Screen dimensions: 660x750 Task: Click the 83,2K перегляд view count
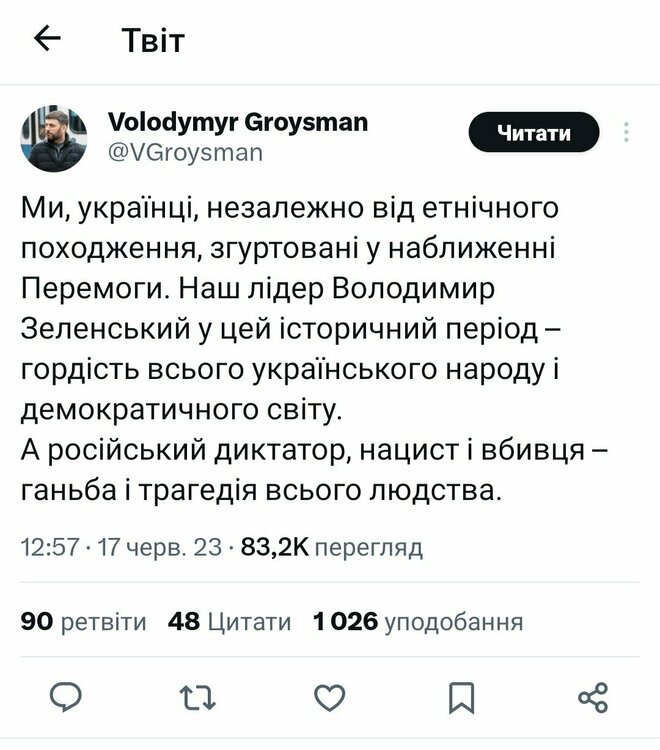pyautogui.click(x=332, y=547)
